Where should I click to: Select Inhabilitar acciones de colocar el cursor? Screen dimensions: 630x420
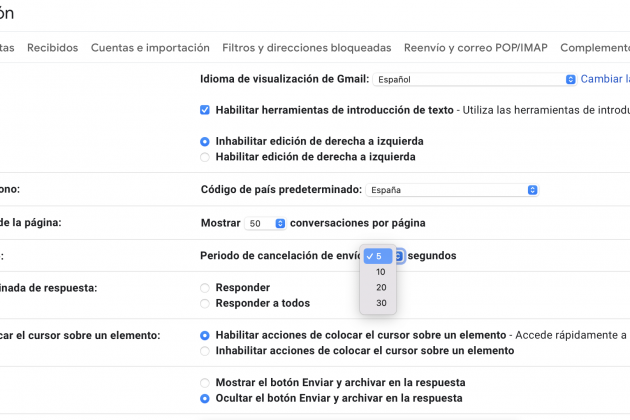(x=205, y=351)
